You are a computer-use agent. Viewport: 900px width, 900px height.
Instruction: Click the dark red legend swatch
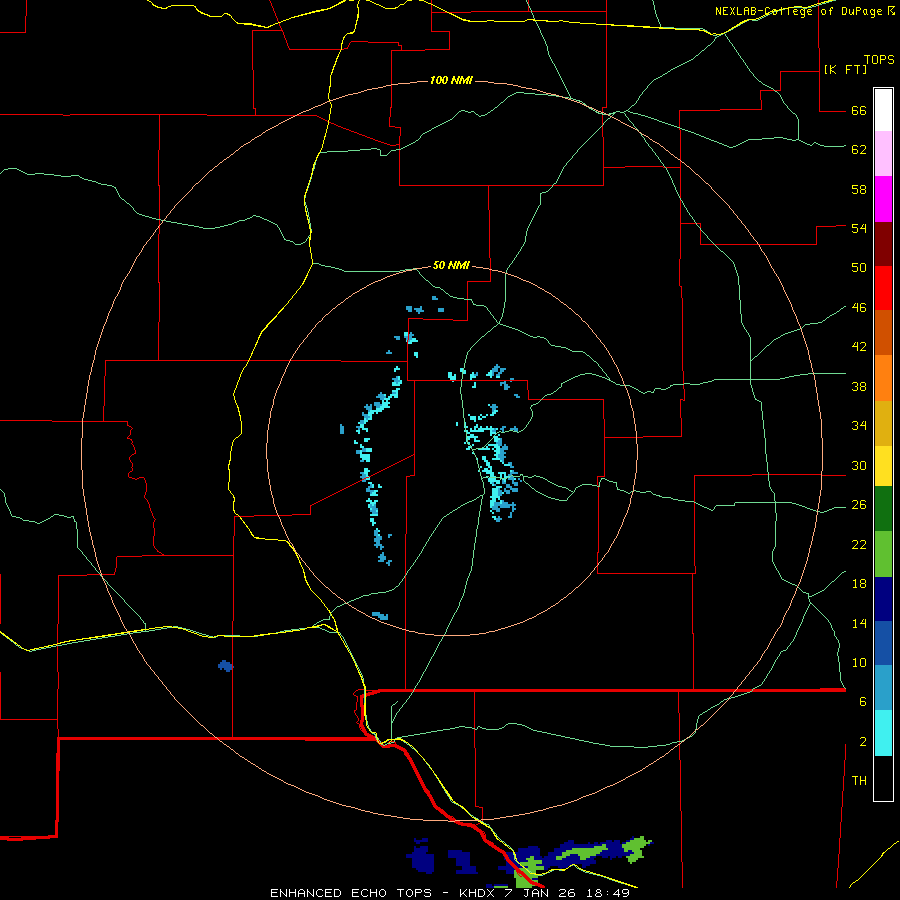point(883,244)
